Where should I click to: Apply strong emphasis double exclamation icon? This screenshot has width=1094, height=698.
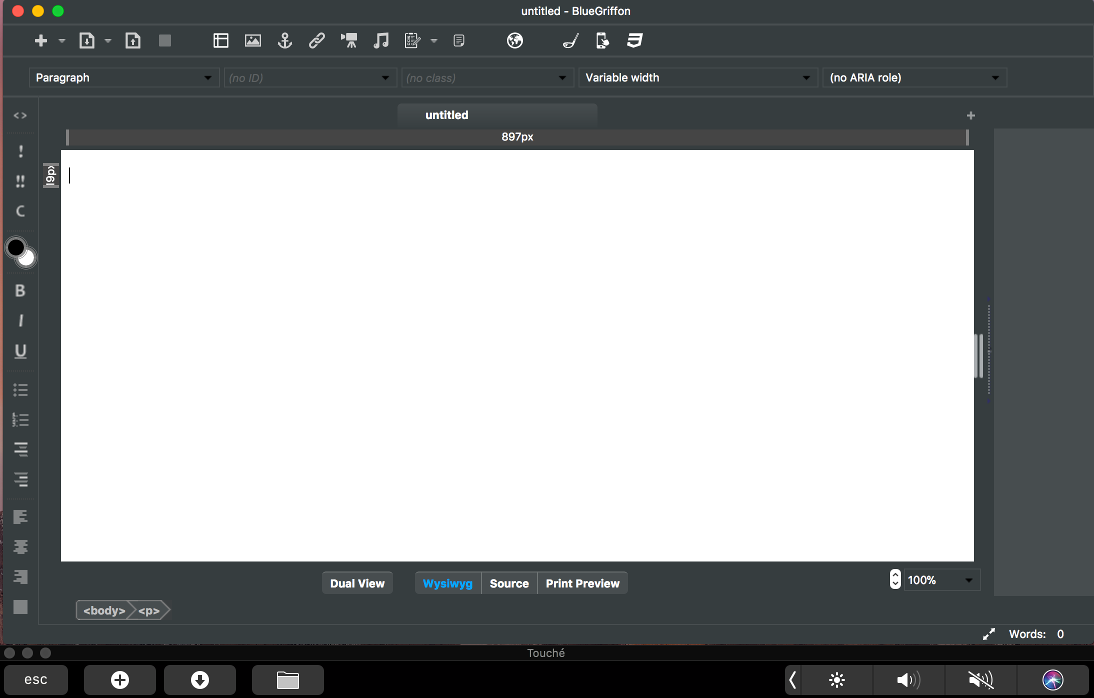(20, 181)
